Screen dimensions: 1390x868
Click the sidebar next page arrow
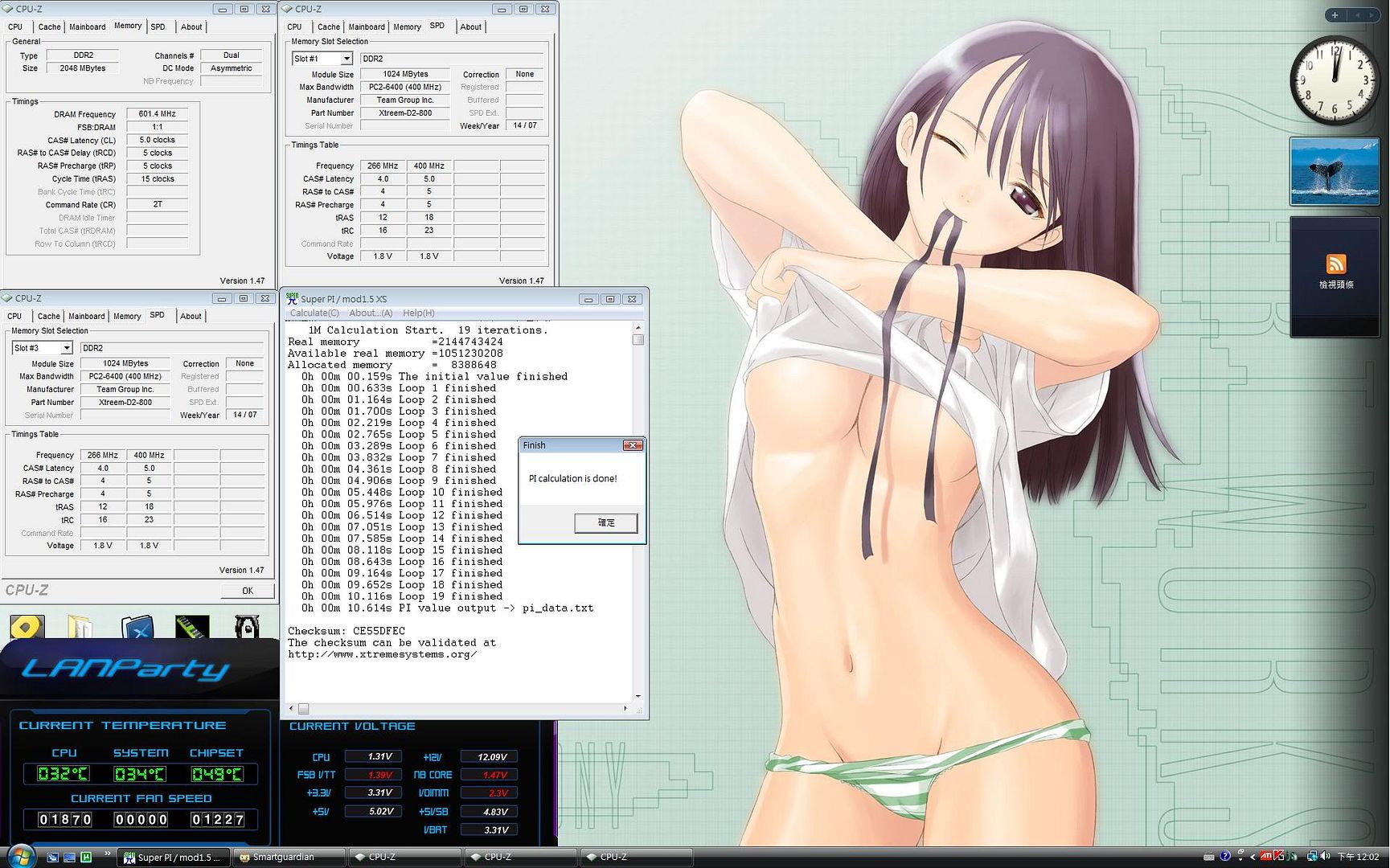click(x=1372, y=15)
